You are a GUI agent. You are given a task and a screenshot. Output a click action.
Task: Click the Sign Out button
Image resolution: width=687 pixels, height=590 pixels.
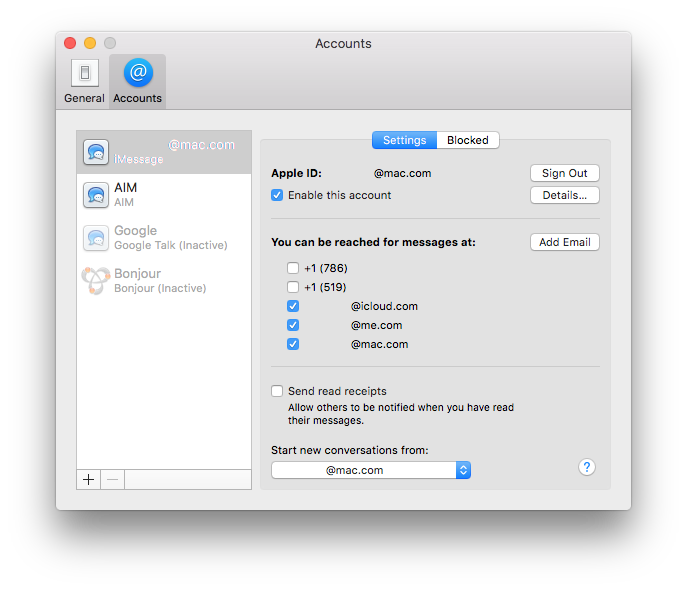564,173
